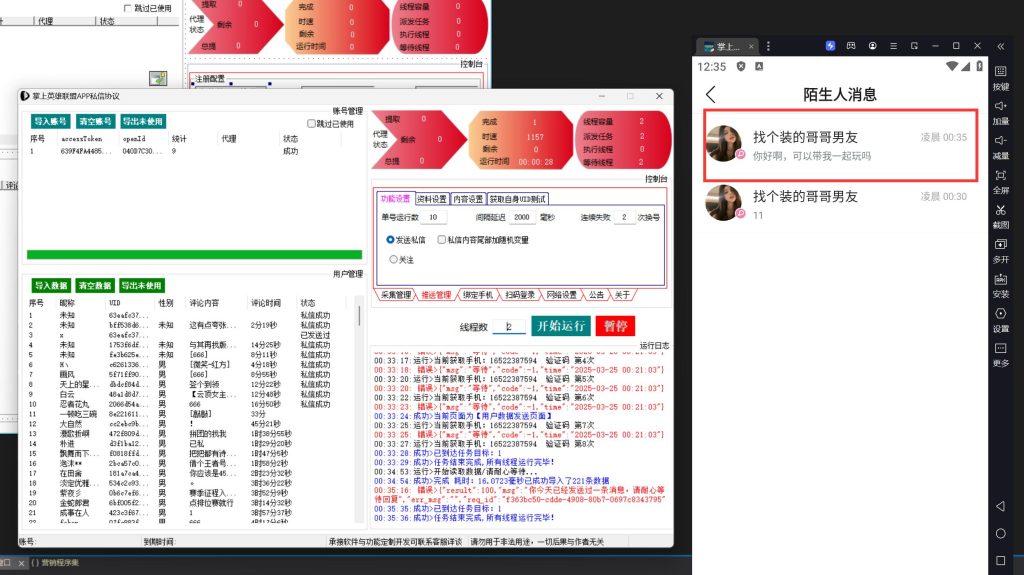
Task: Collapse the emulator sidebar with double-chevron
Action: pyautogui.click(x=1001, y=46)
